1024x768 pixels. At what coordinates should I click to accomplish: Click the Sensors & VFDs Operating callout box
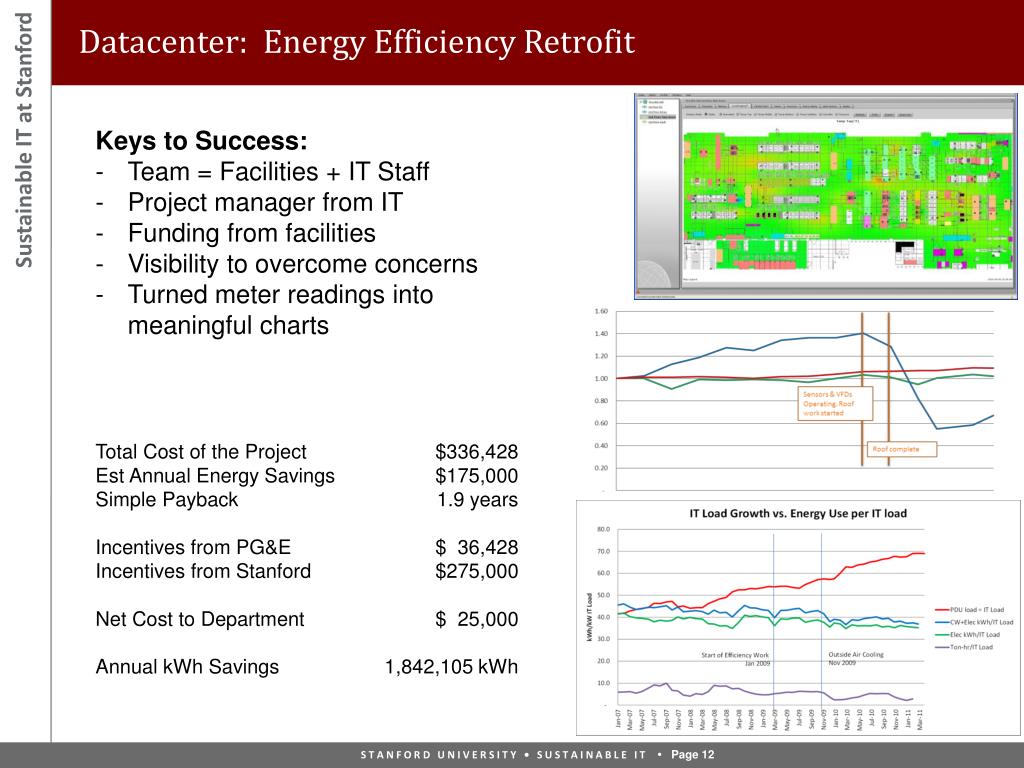tap(835, 404)
